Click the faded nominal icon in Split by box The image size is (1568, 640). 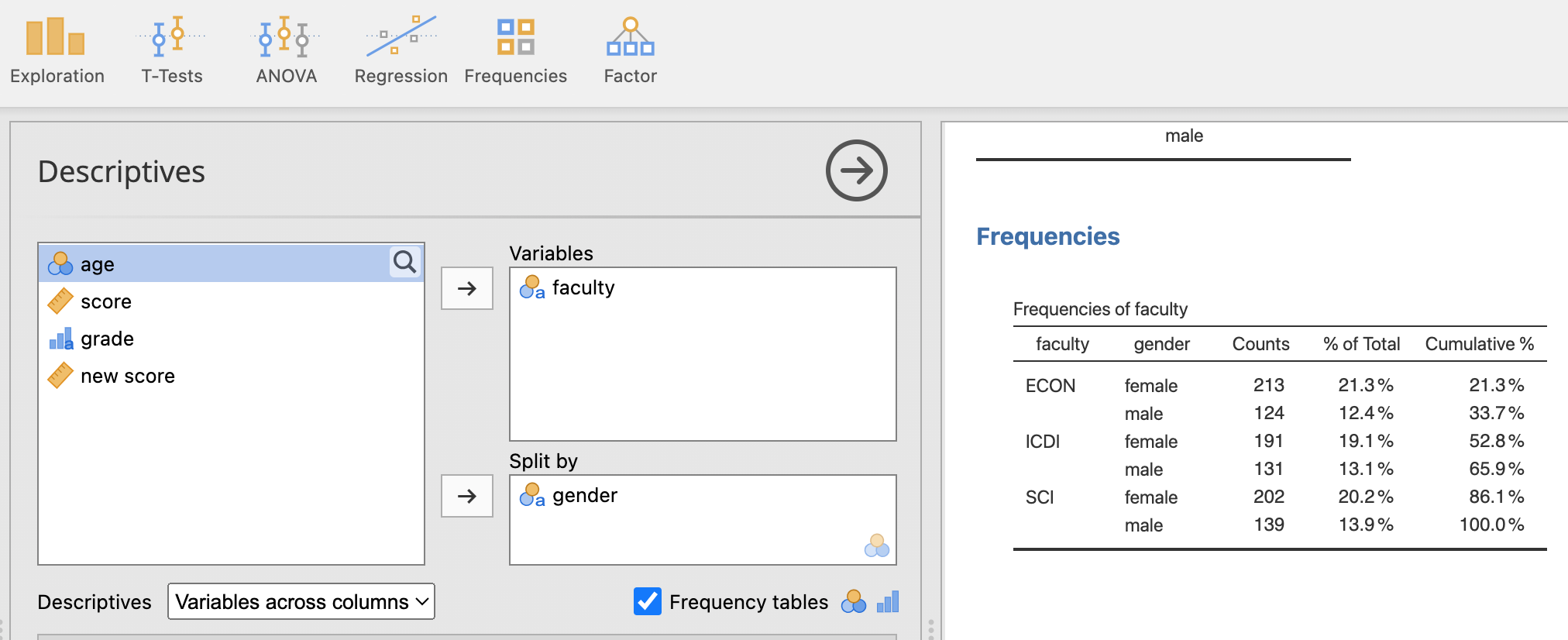click(x=877, y=545)
